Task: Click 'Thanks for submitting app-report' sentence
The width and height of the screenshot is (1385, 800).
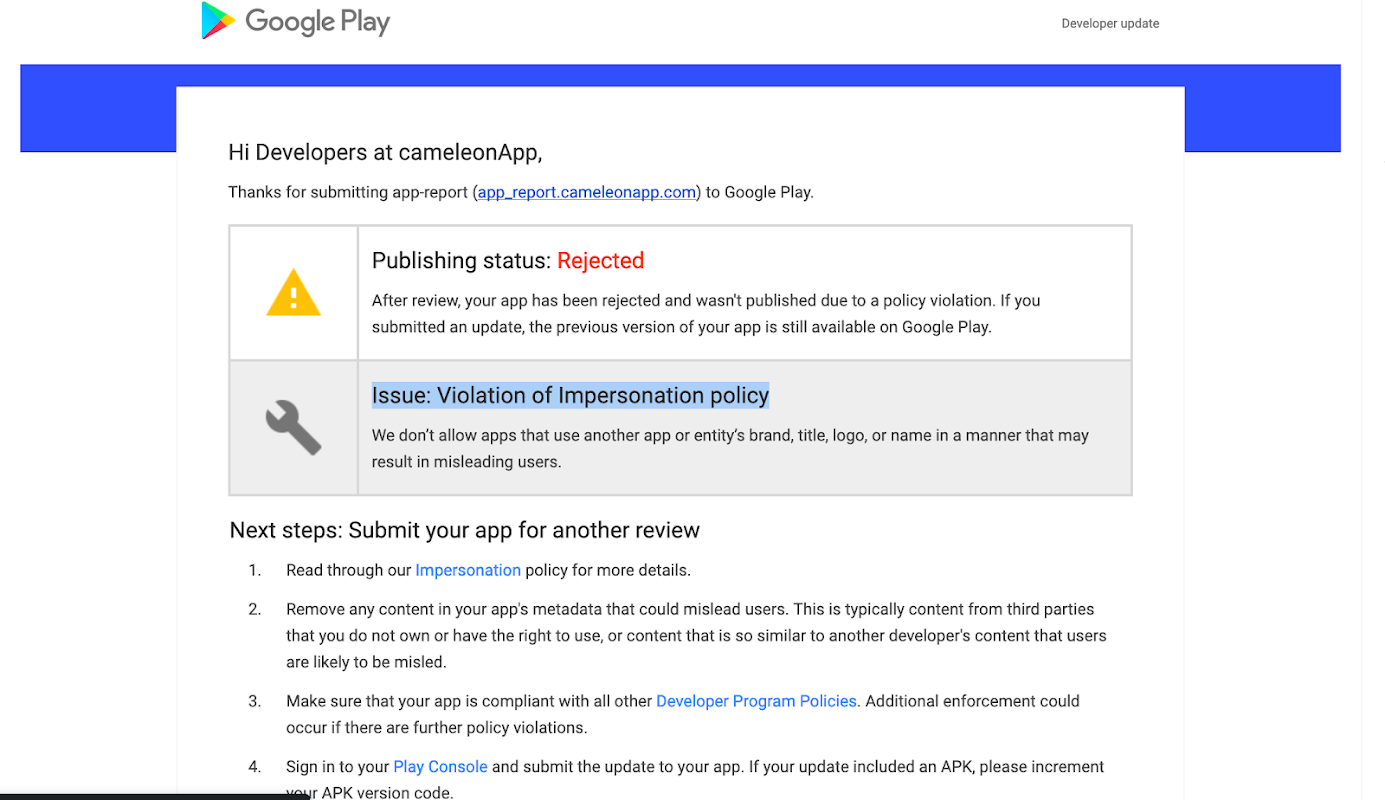Action: point(521,192)
